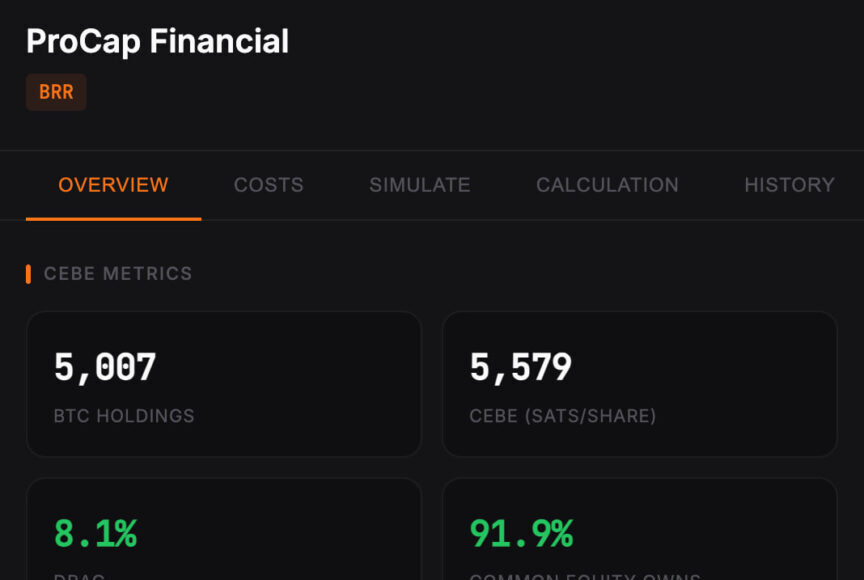This screenshot has height=580, width=864.
Task: Click the CEBE (sats/share) label
Action: [x=562, y=416]
